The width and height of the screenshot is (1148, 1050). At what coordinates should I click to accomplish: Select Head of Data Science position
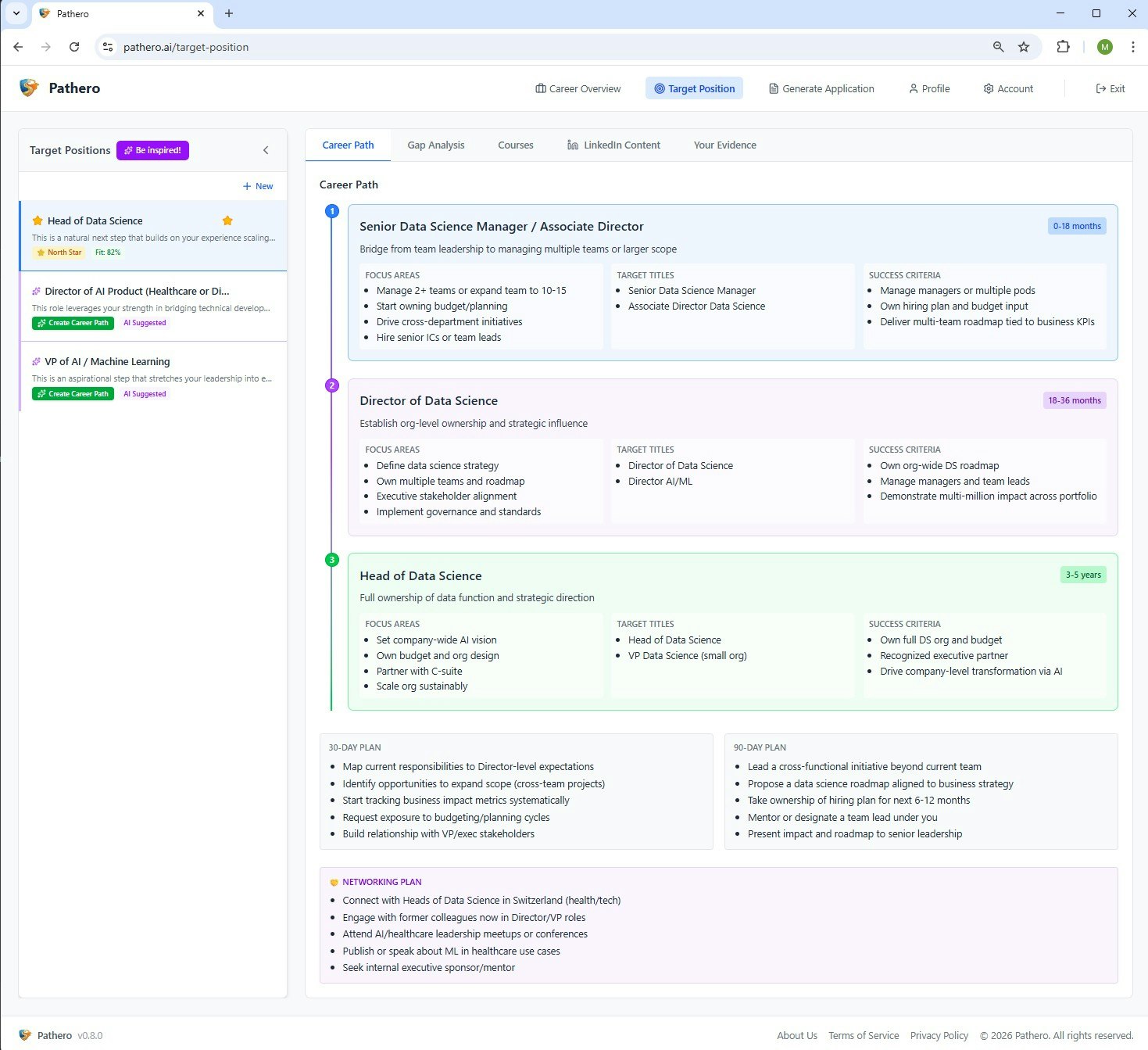click(153, 235)
